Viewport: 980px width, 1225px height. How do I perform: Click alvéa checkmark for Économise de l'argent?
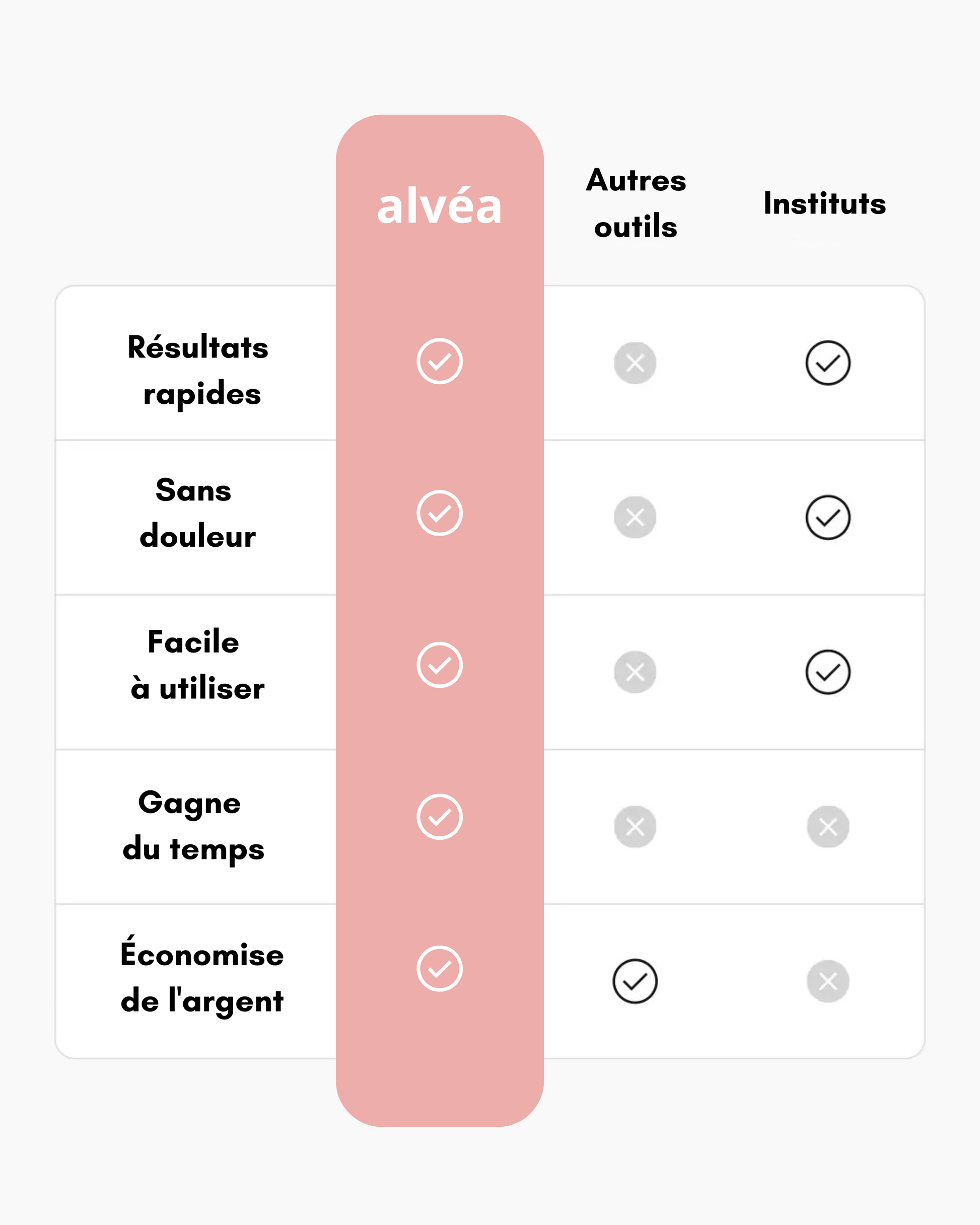440,969
